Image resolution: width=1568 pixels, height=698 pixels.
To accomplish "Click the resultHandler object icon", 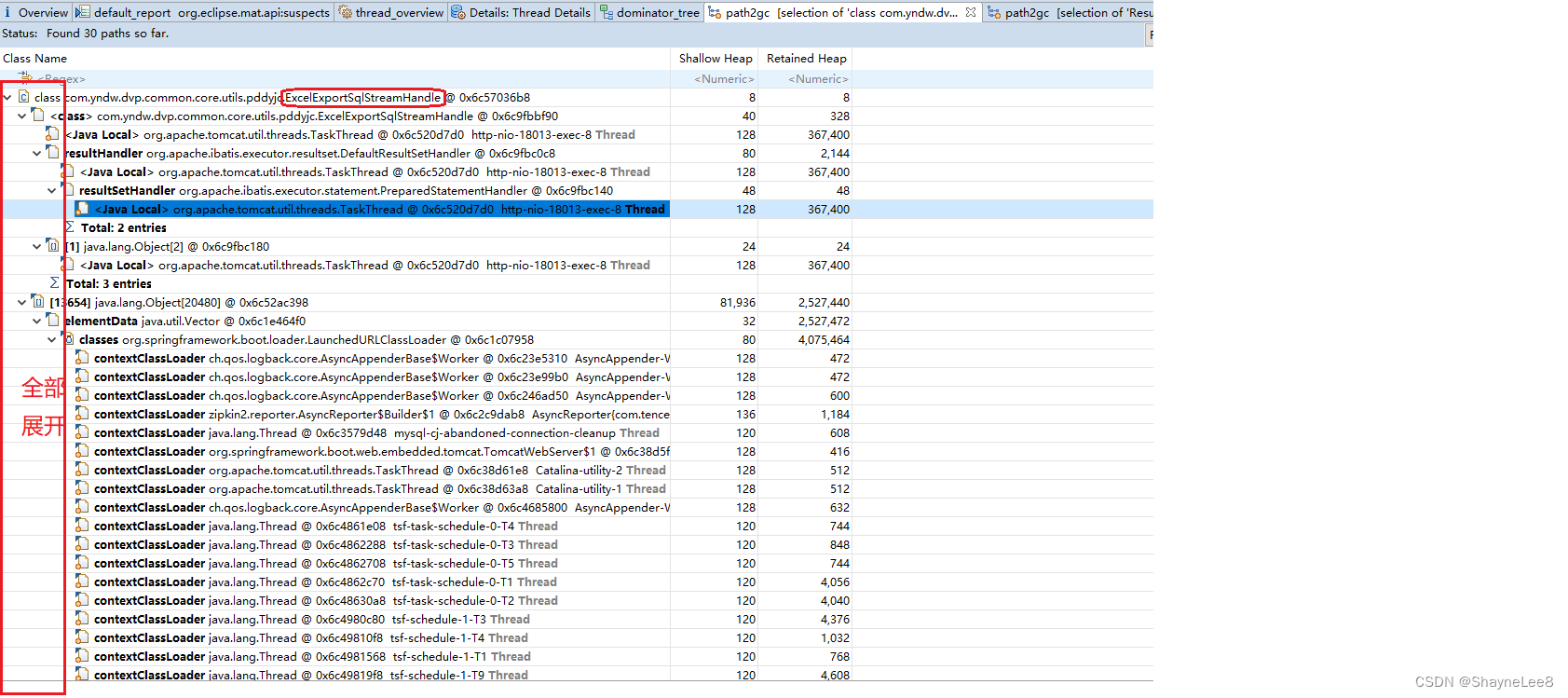I will [x=53, y=153].
